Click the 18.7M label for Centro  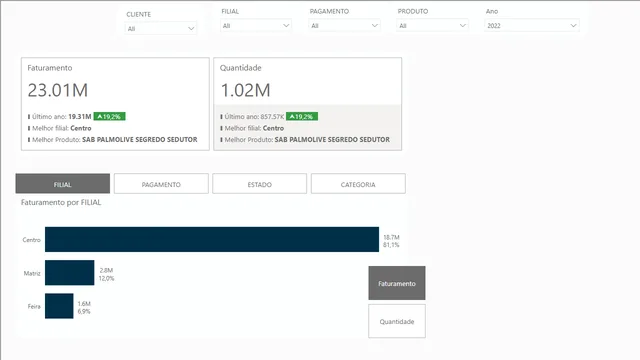tap(391, 237)
